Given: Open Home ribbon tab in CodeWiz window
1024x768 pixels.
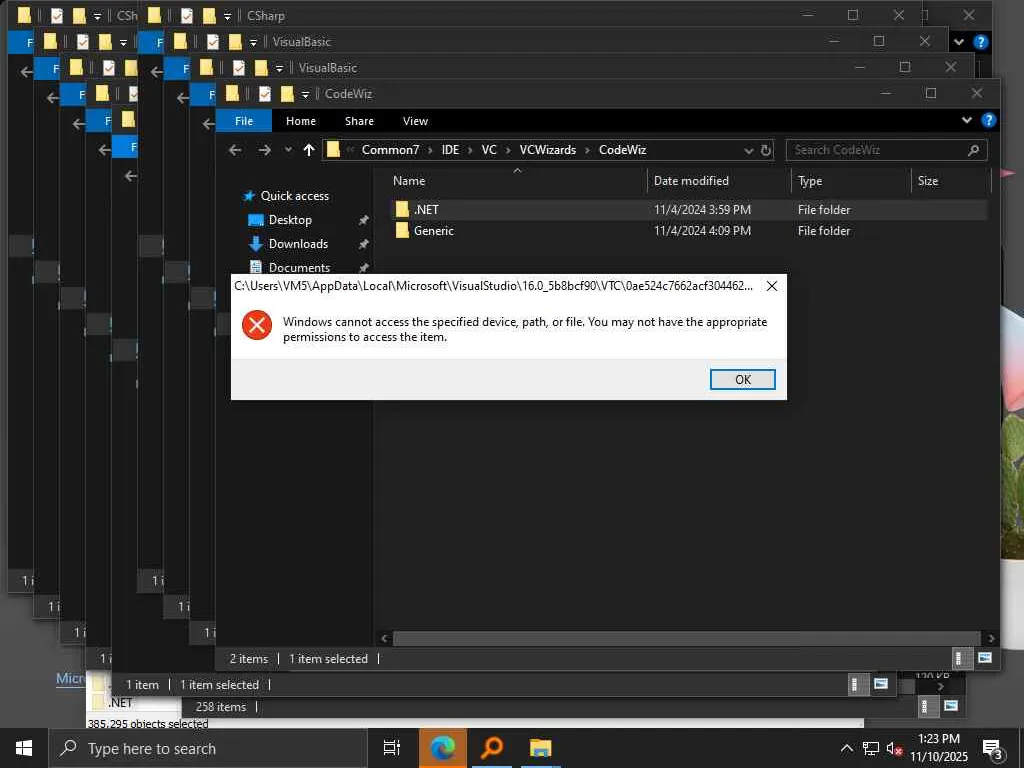Looking at the screenshot, I should pyautogui.click(x=300, y=121).
